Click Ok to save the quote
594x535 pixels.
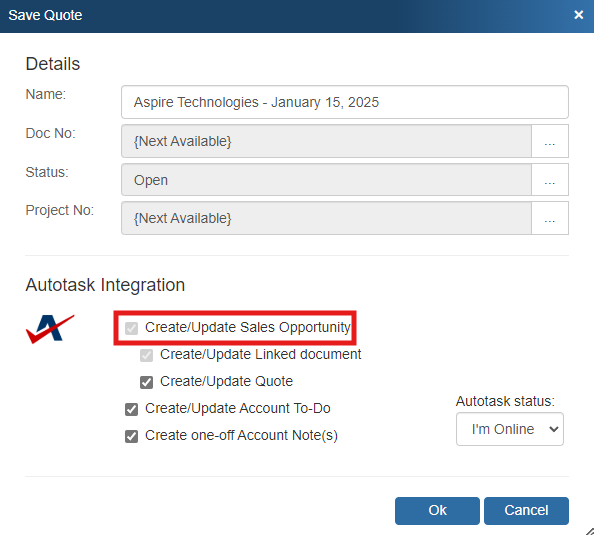pyautogui.click(x=437, y=511)
